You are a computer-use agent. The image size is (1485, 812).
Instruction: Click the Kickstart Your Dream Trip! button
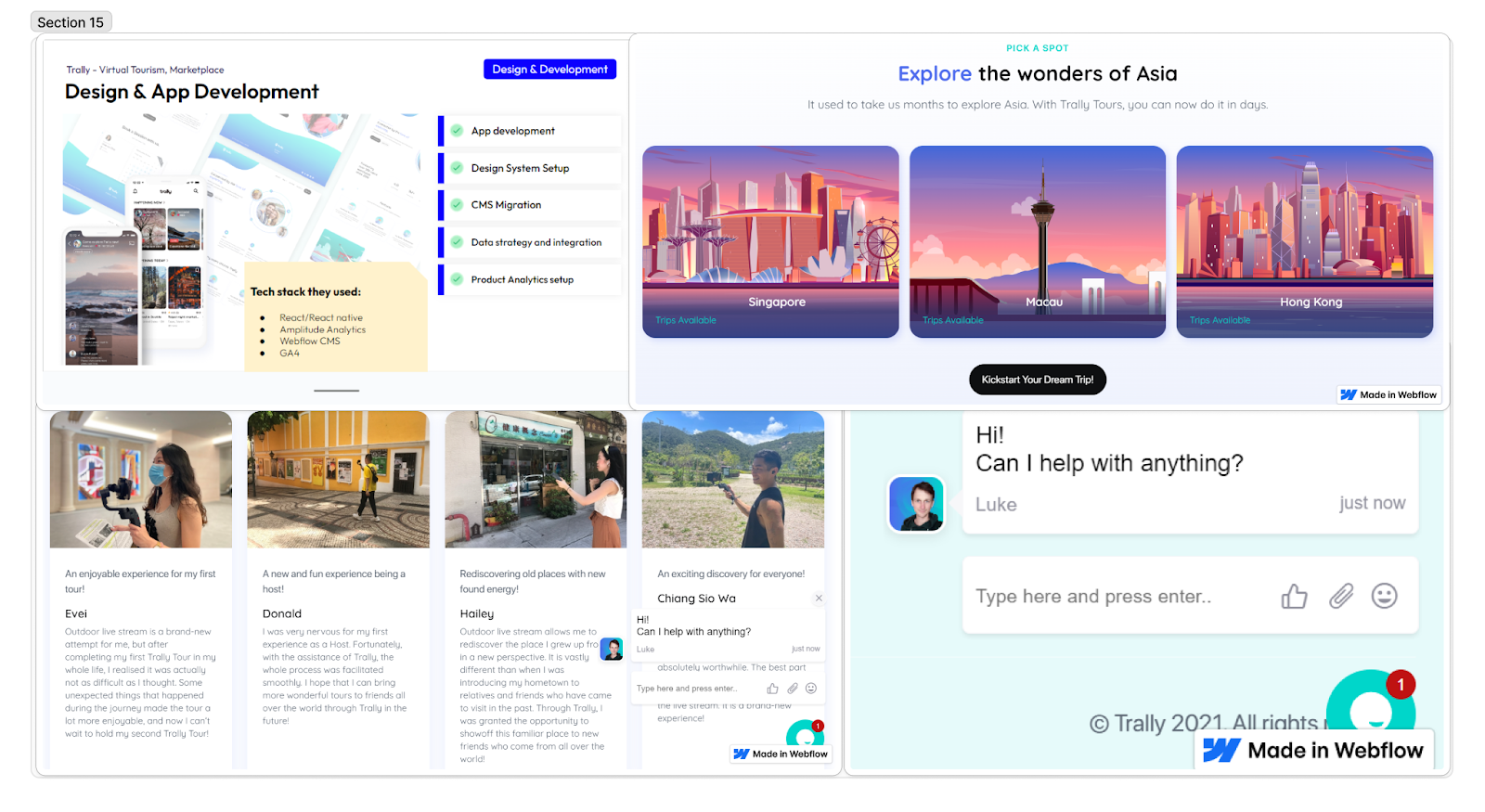[x=1038, y=380]
